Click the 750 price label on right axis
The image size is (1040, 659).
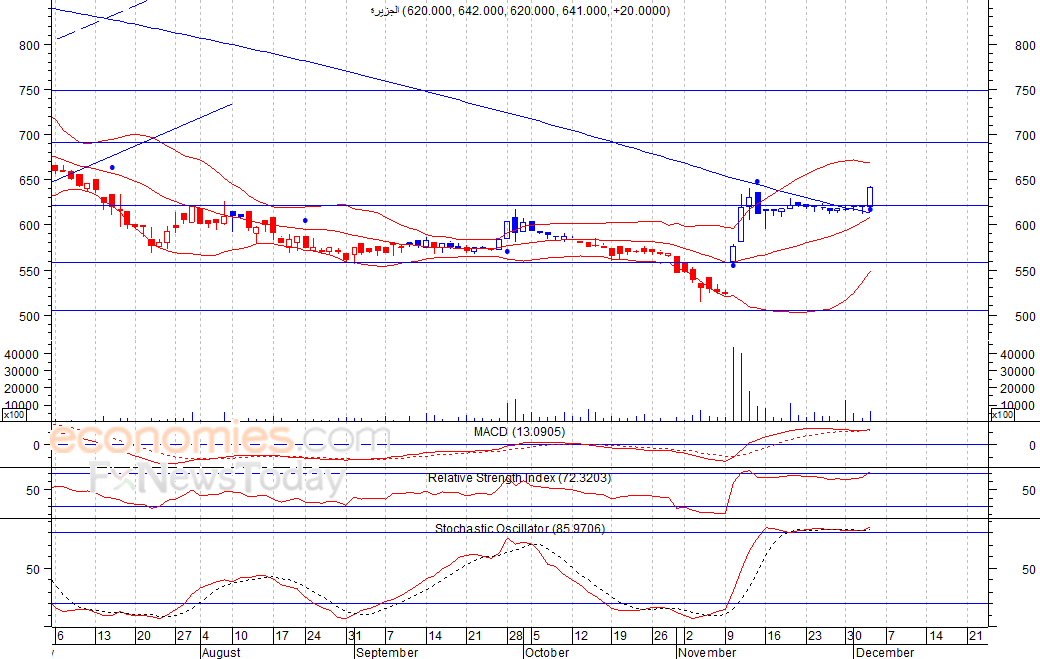click(x=1025, y=91)
